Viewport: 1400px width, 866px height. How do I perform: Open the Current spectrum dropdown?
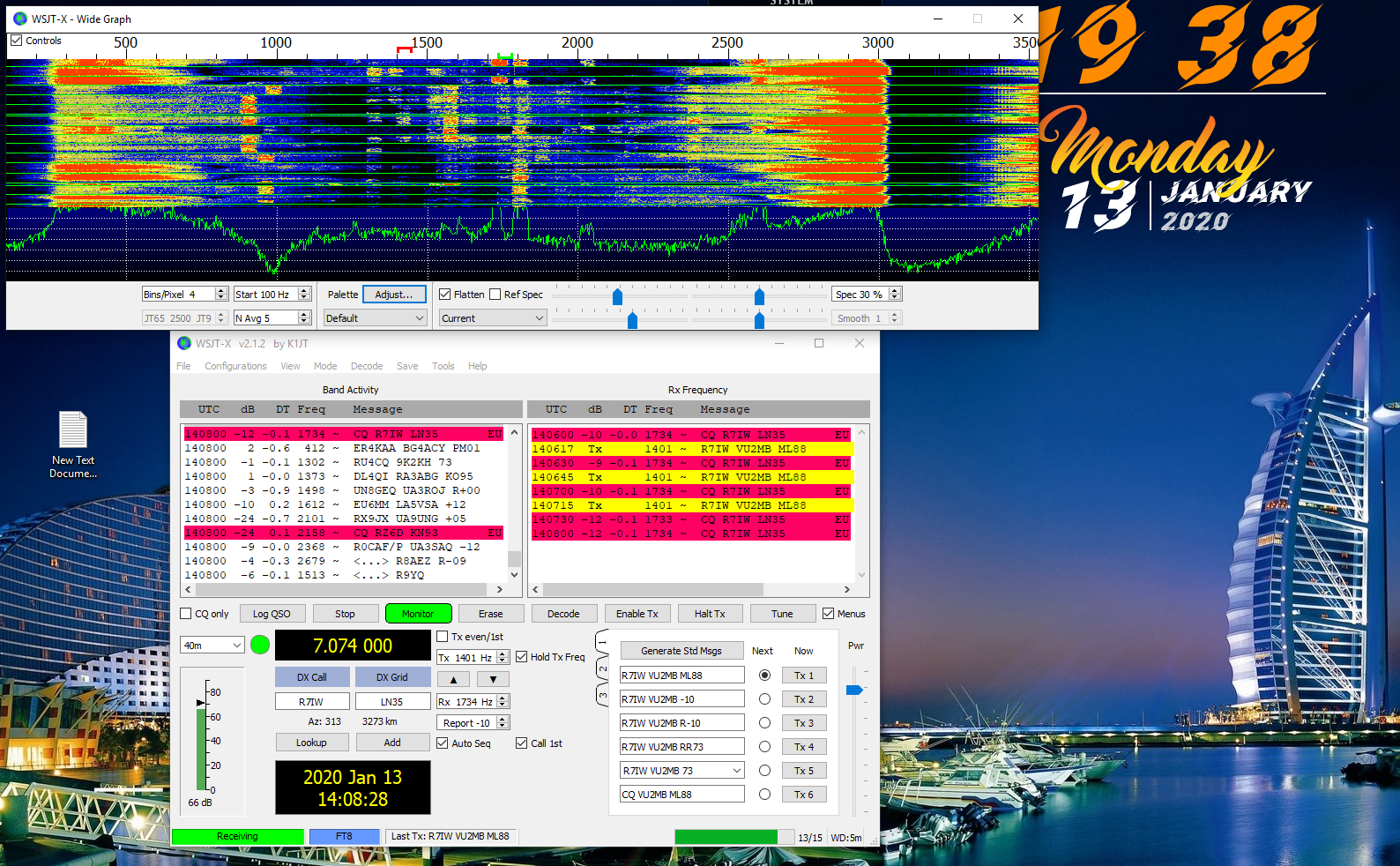[492, 318]
